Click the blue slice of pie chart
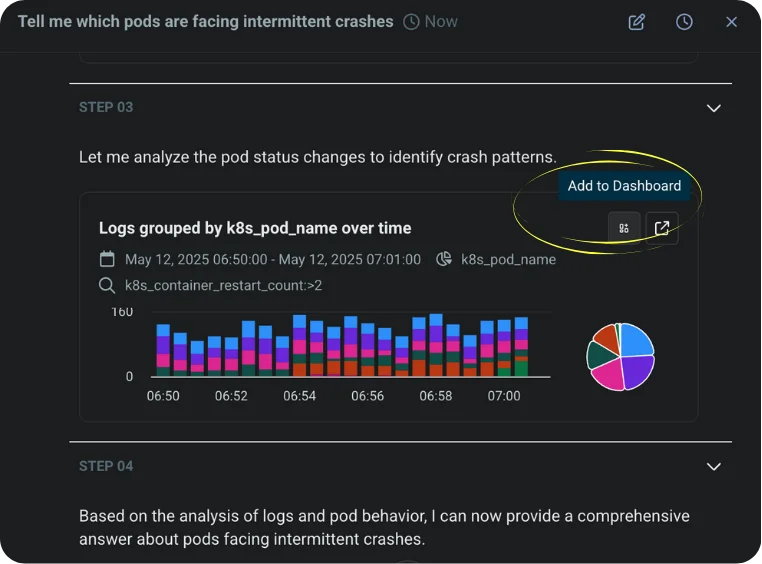Image resolution: width=762 pixels, height=564 pixels. pos(636,340)
